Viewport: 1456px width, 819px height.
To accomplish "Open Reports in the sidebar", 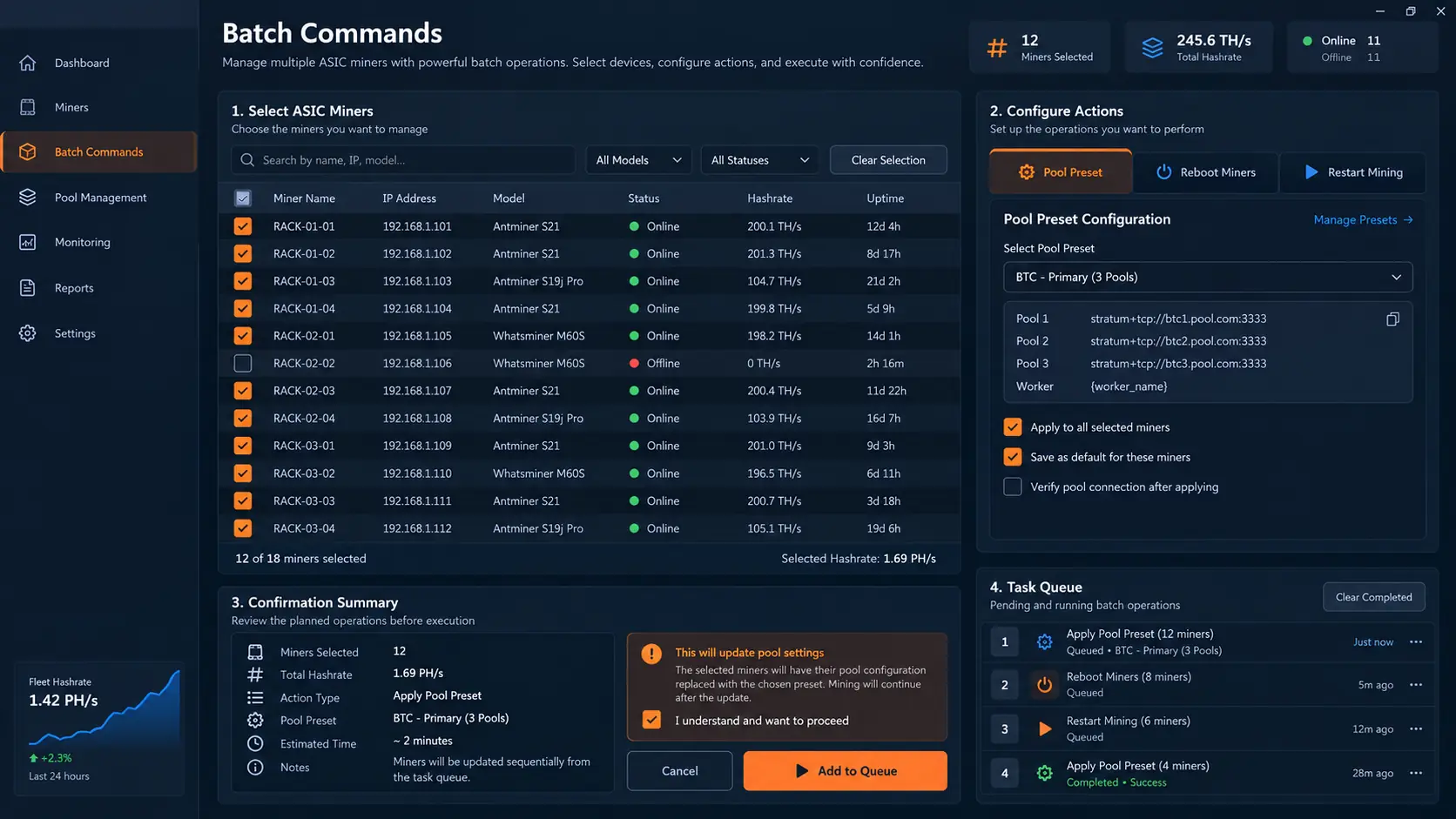I will (x=99, y=288).
